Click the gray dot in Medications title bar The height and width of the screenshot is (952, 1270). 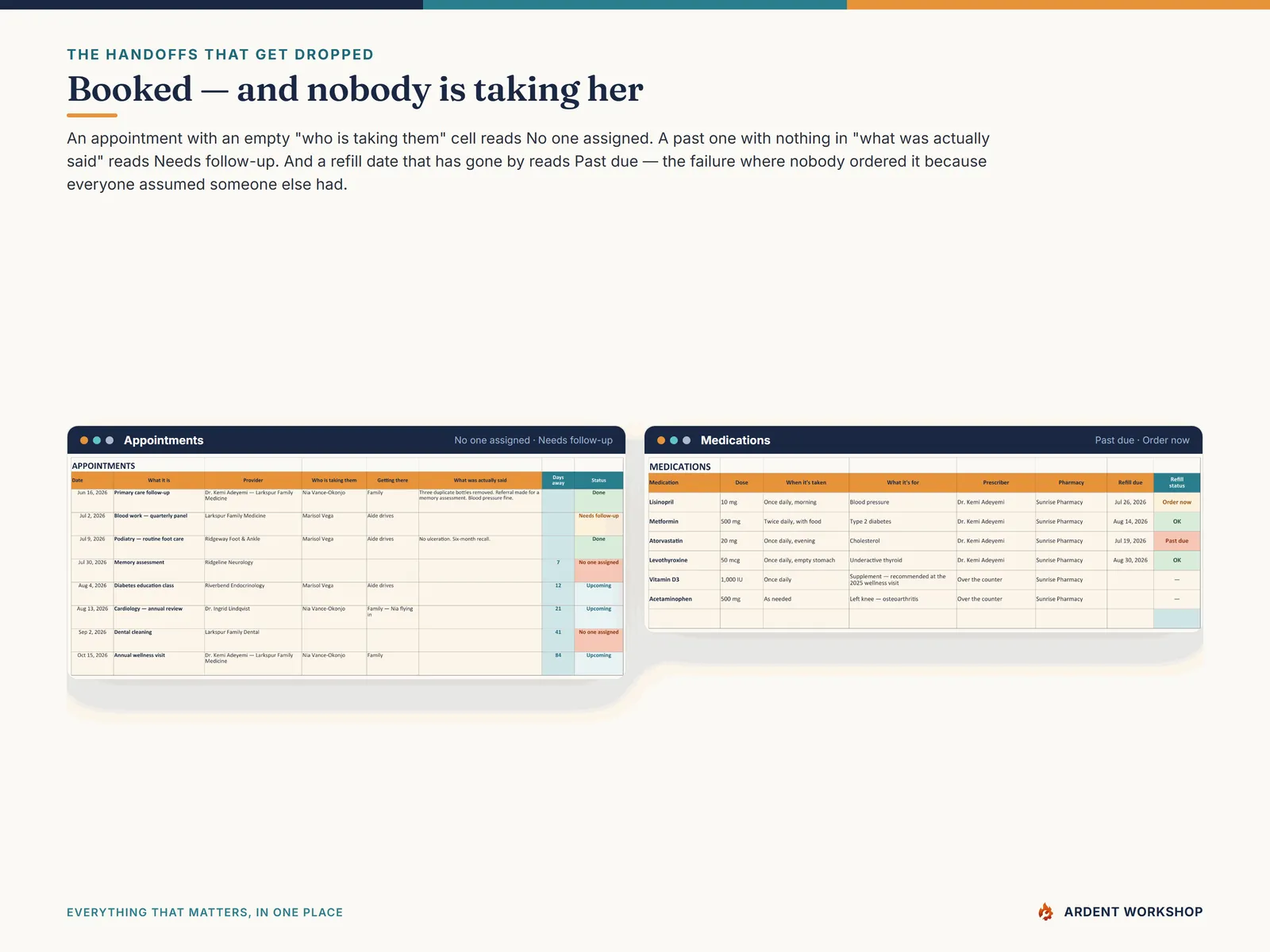click(x=687, y=440)
